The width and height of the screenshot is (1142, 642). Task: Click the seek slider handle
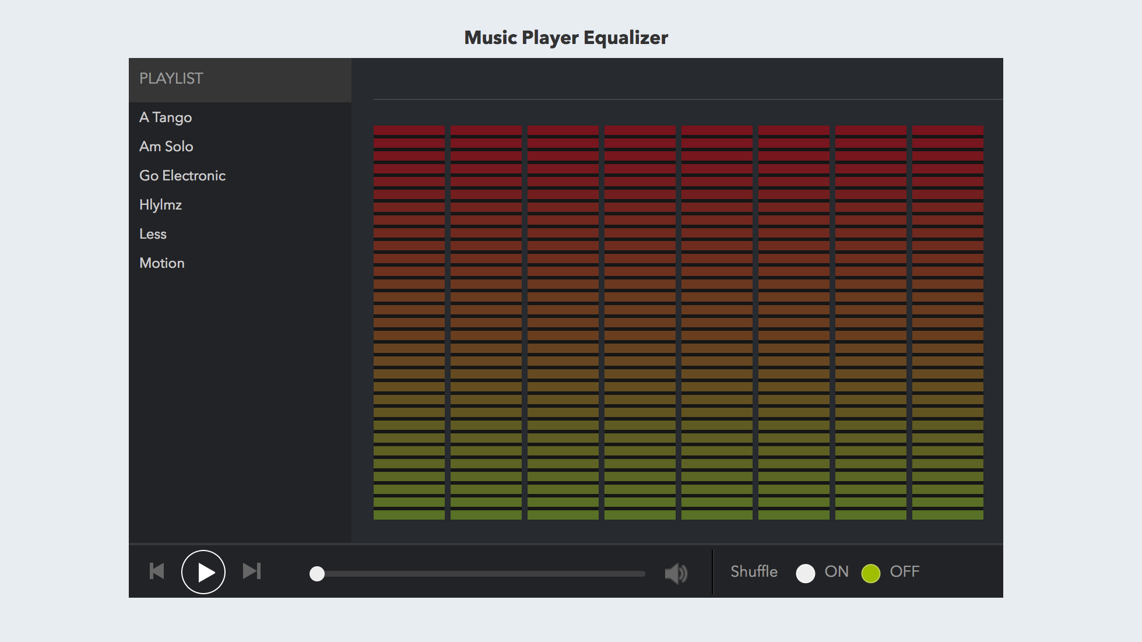click(317, 574)
